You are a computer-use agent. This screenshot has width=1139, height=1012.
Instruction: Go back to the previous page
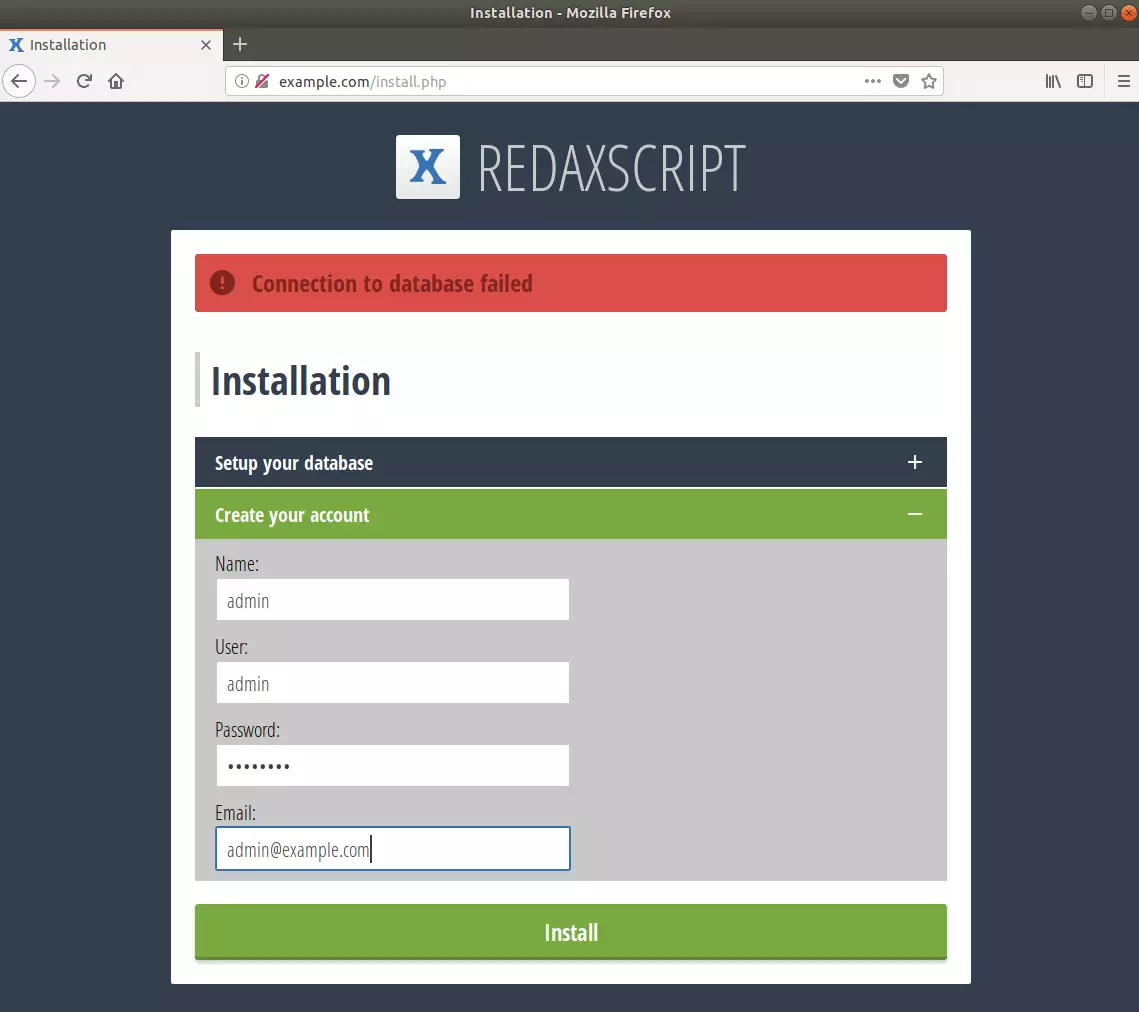tap(19, 81)
